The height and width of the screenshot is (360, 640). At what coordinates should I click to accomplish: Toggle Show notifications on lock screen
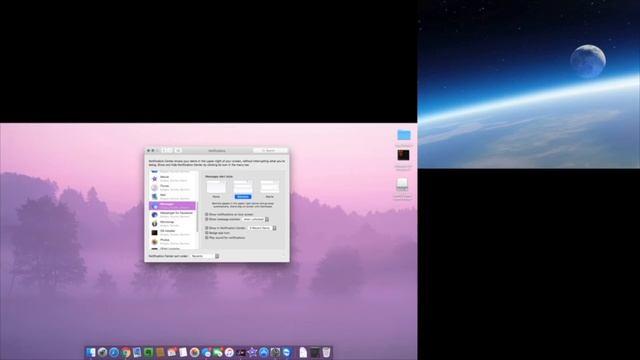(x=207, y=214)
